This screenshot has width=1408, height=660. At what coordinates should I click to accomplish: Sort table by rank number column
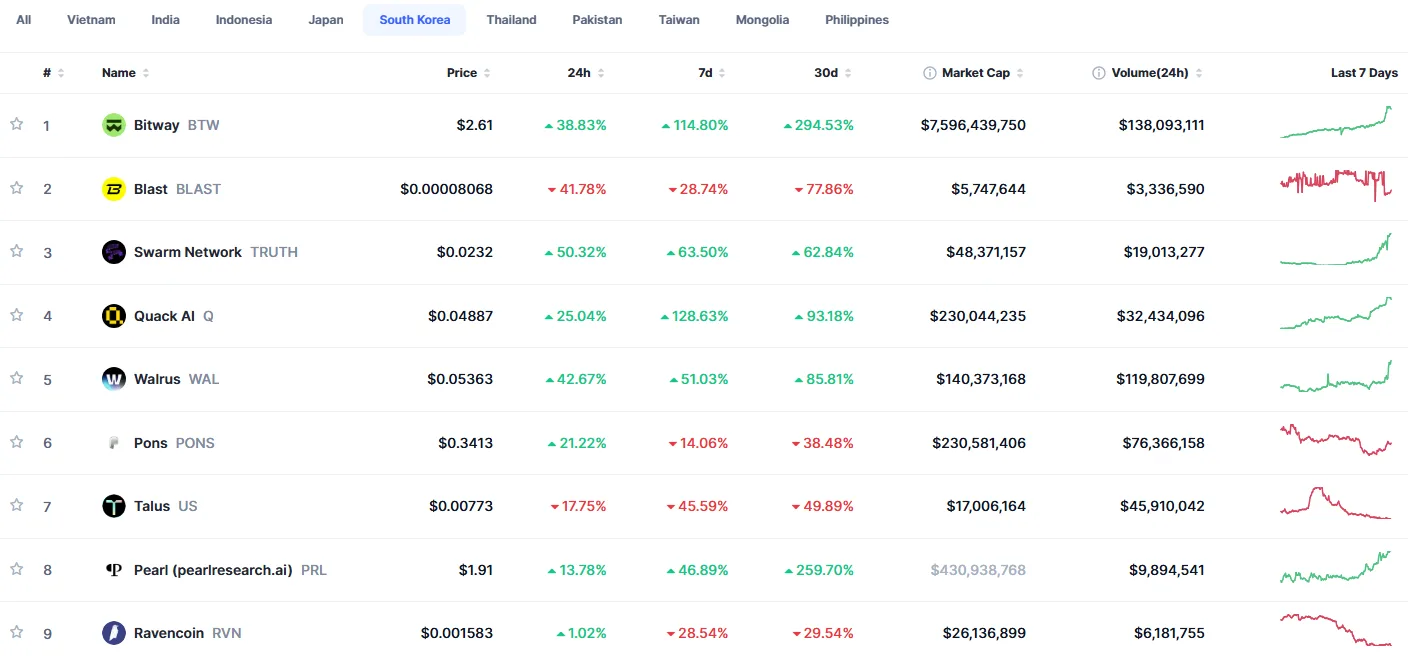pyautogui.click(x=53, y=73)
